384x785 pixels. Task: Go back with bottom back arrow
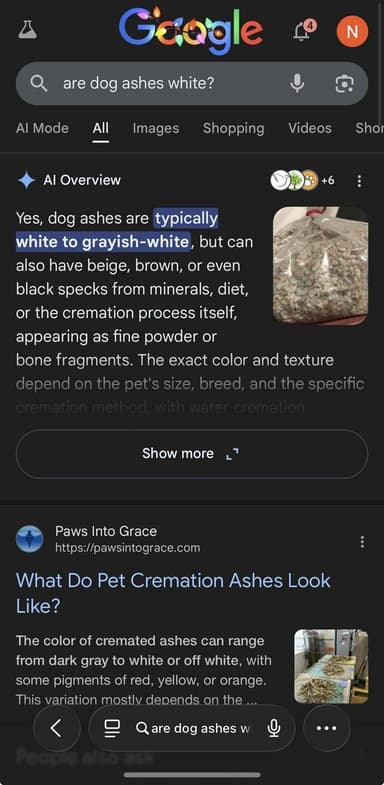point(57,728)
